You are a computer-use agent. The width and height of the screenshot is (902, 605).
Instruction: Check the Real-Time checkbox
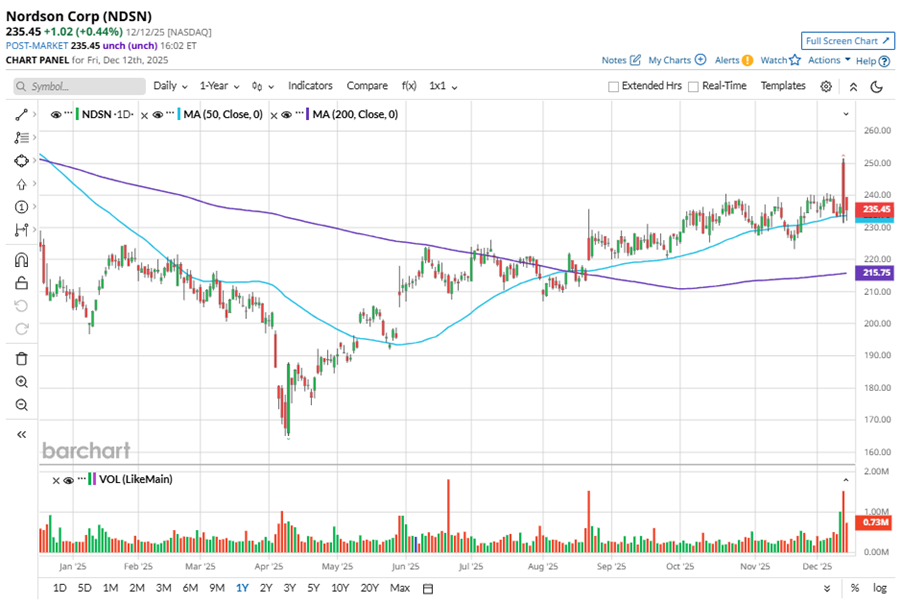[692, 86]
